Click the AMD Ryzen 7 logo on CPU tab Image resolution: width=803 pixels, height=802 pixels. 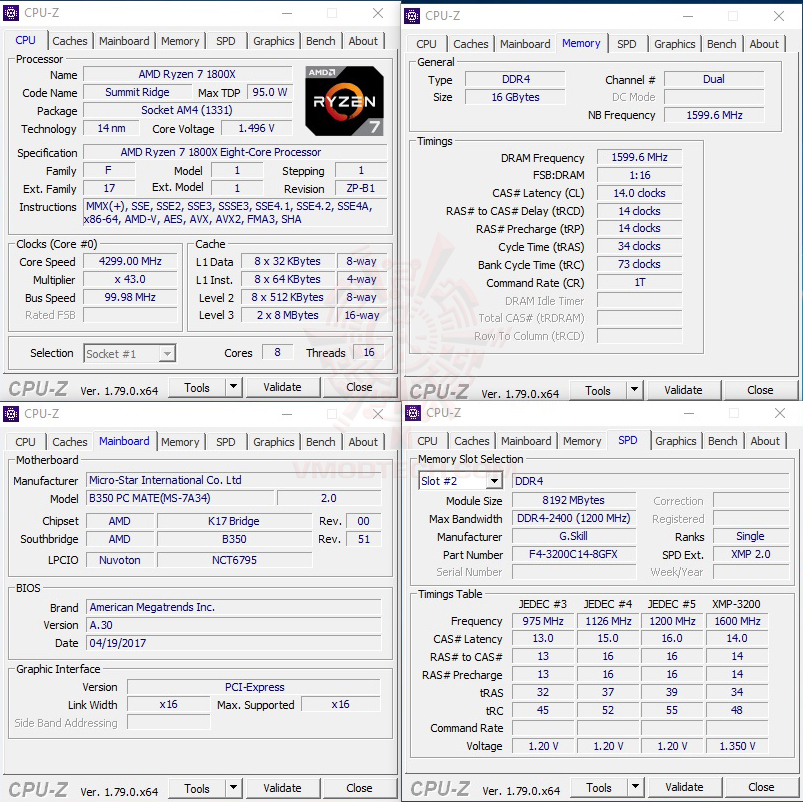click(x=343, y=100)
